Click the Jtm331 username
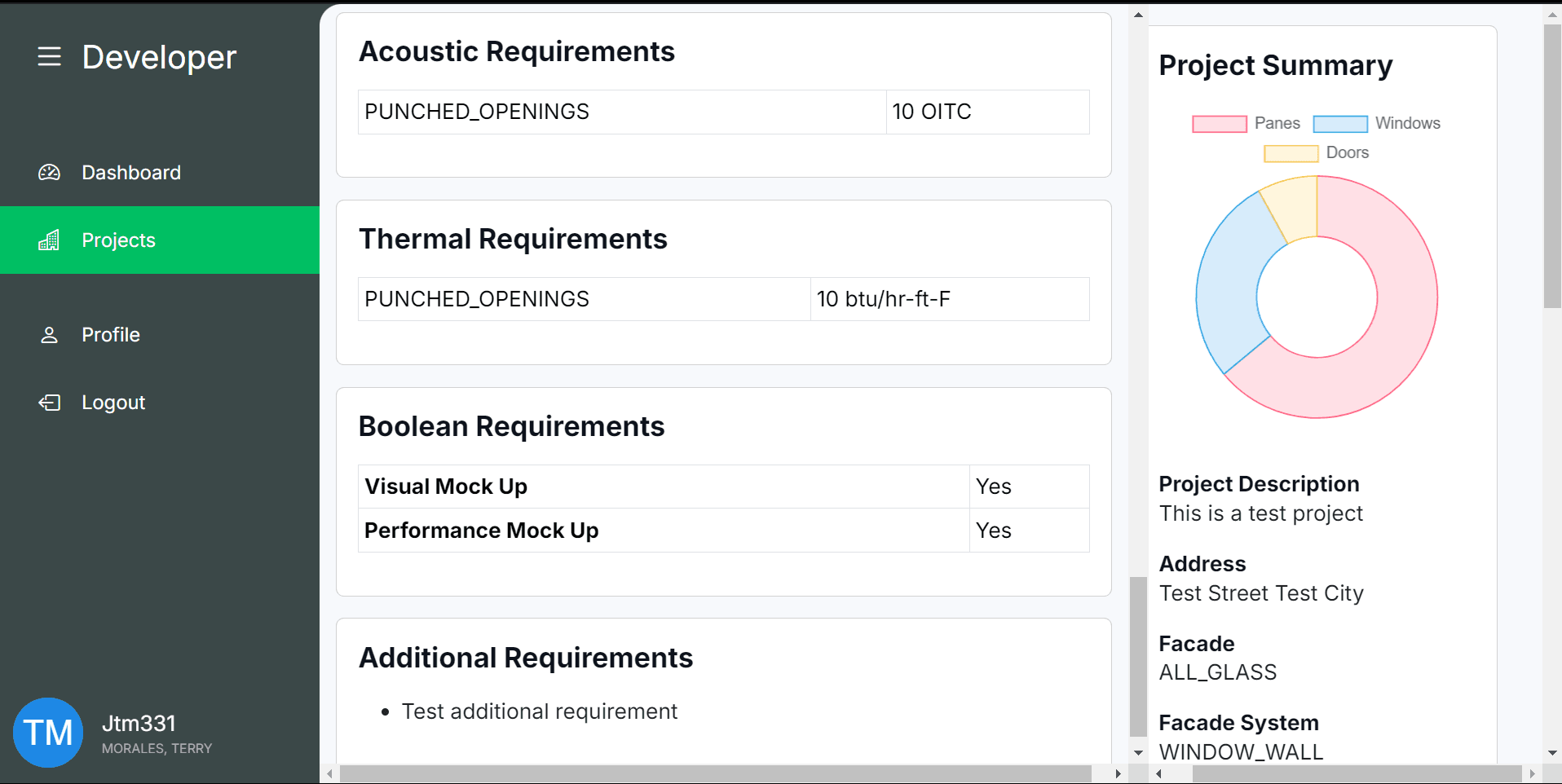Screen dimensions: 1562x784 point(139,724)
